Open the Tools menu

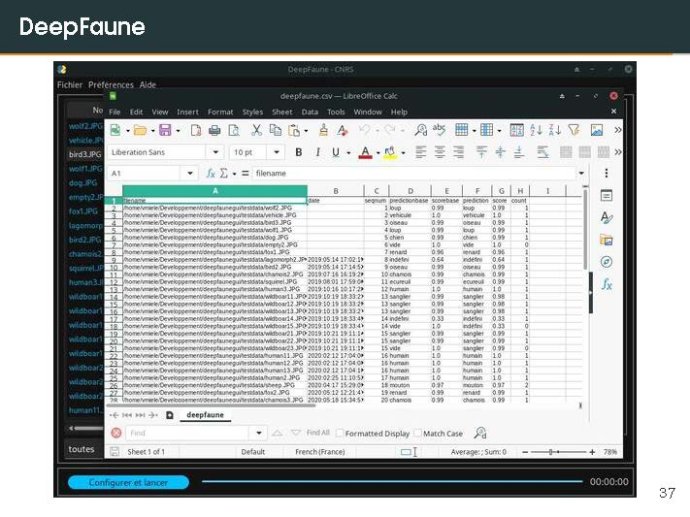pyautogui.click(x=336, y=112)
